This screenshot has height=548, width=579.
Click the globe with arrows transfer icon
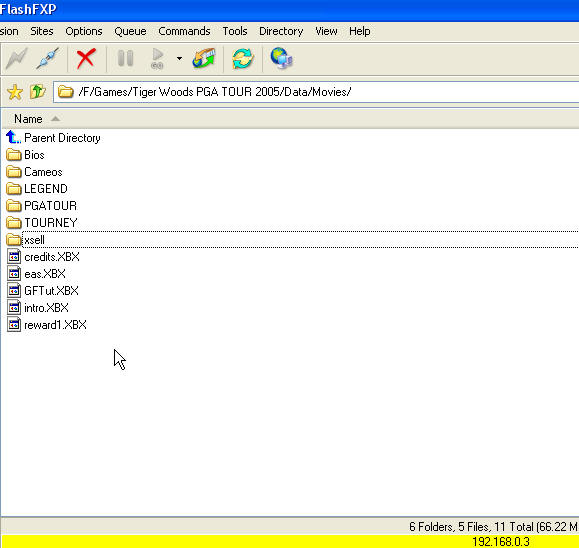[204, 59]
